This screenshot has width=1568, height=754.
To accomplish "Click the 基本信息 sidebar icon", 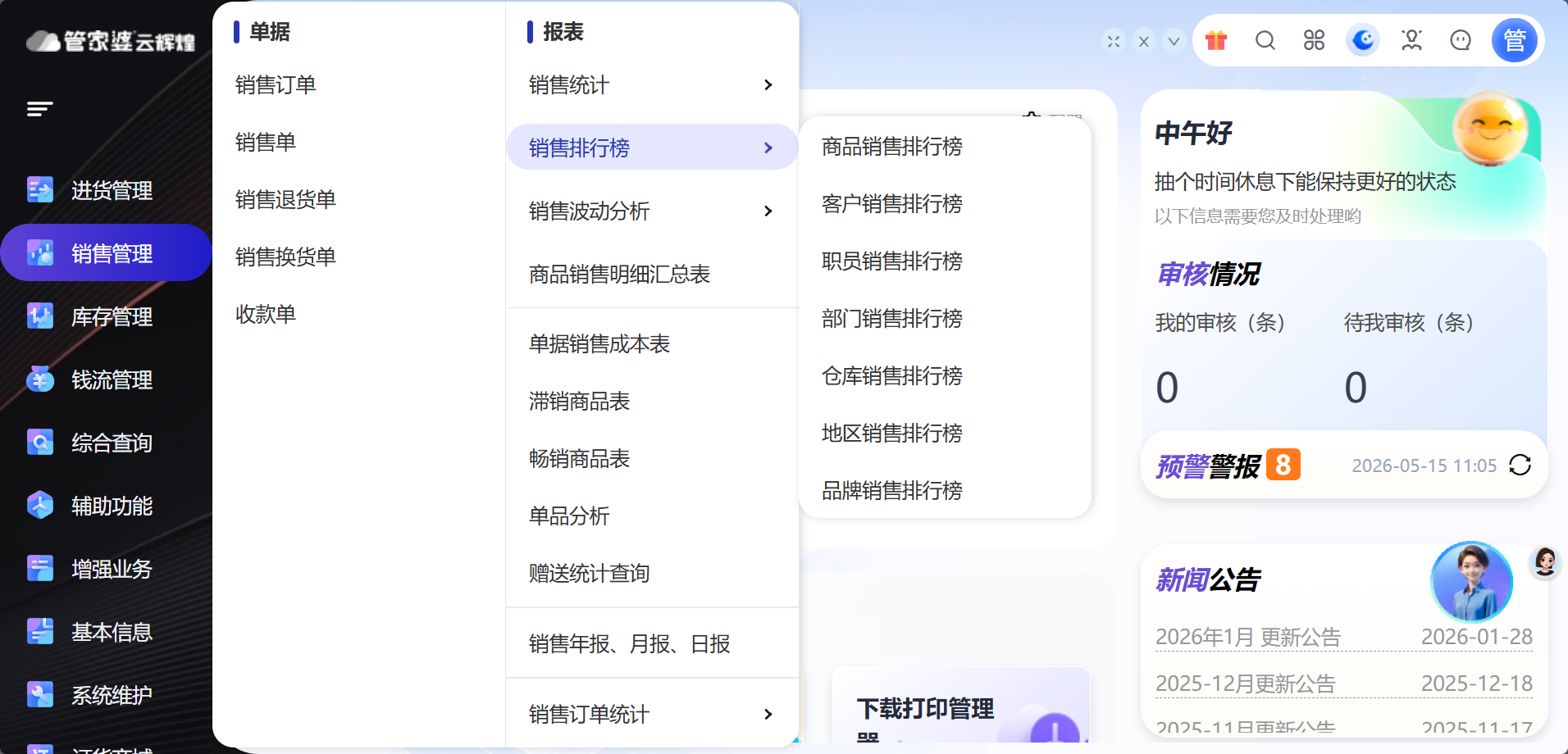I will (39, 632).
